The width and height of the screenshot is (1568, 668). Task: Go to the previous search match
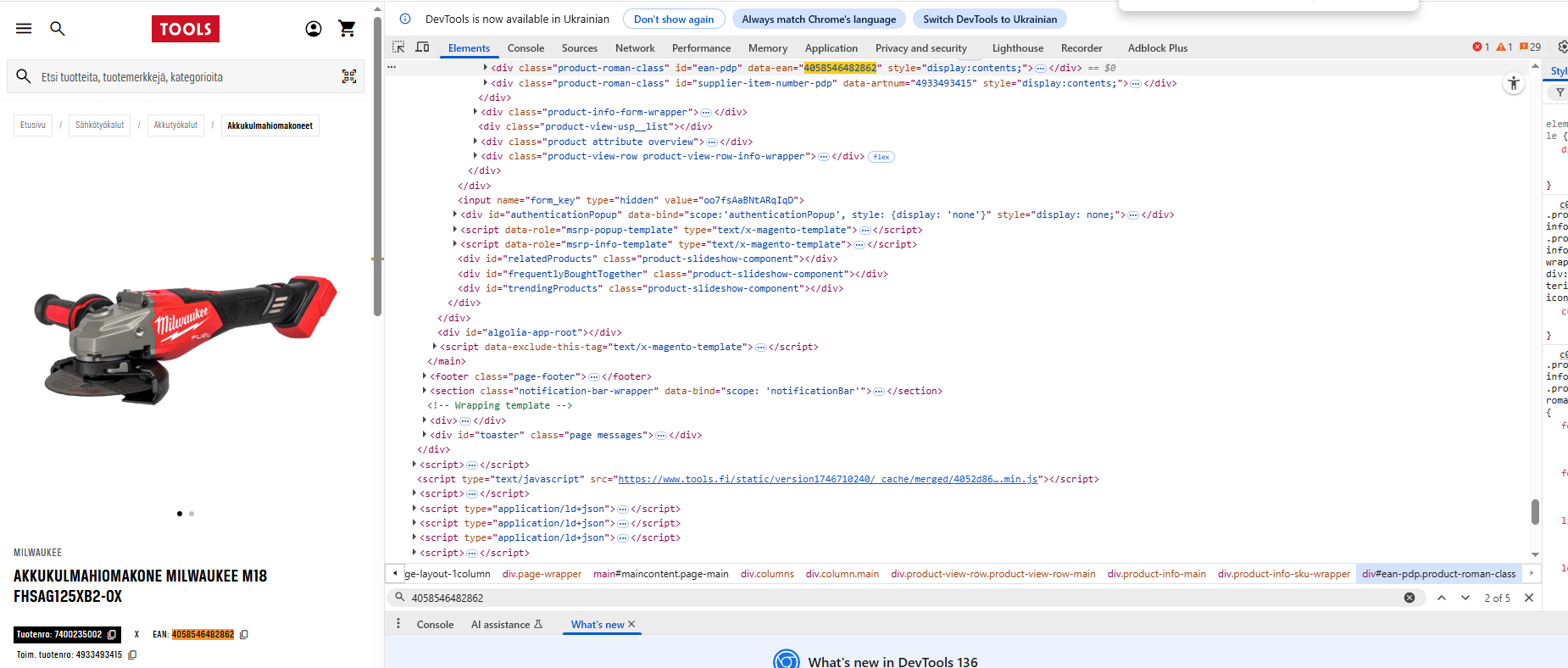[x=1442, y=598]
